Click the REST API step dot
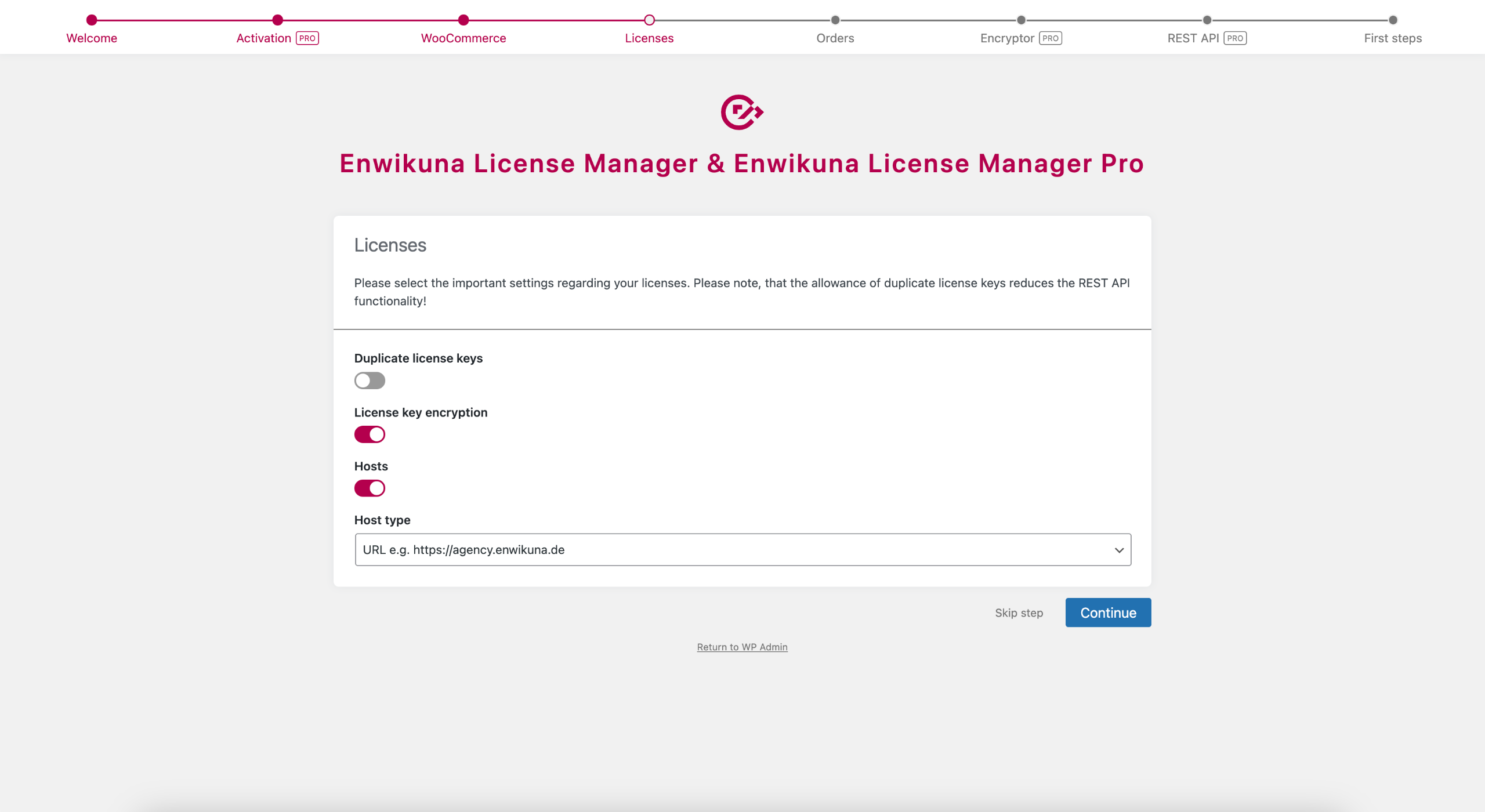1485x812 pixels. click(x=1207, y=20)
